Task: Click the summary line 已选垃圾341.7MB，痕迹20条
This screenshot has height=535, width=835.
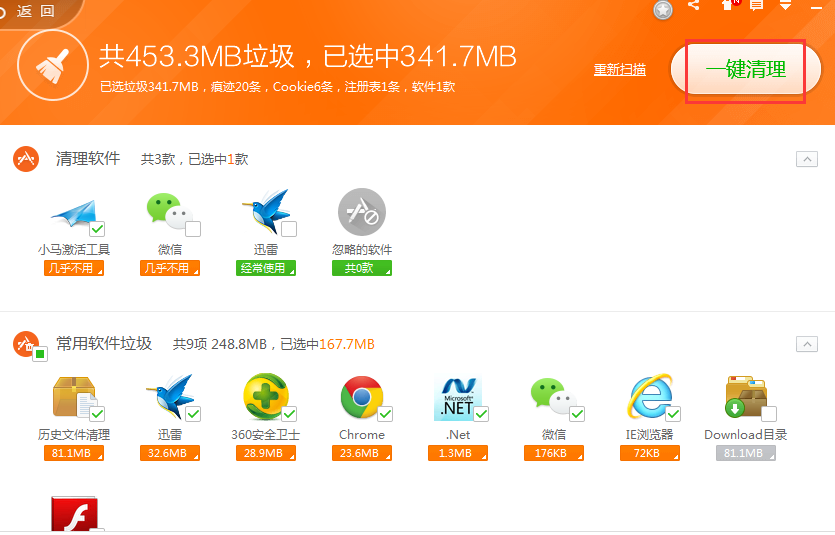Action: point(277,87)
